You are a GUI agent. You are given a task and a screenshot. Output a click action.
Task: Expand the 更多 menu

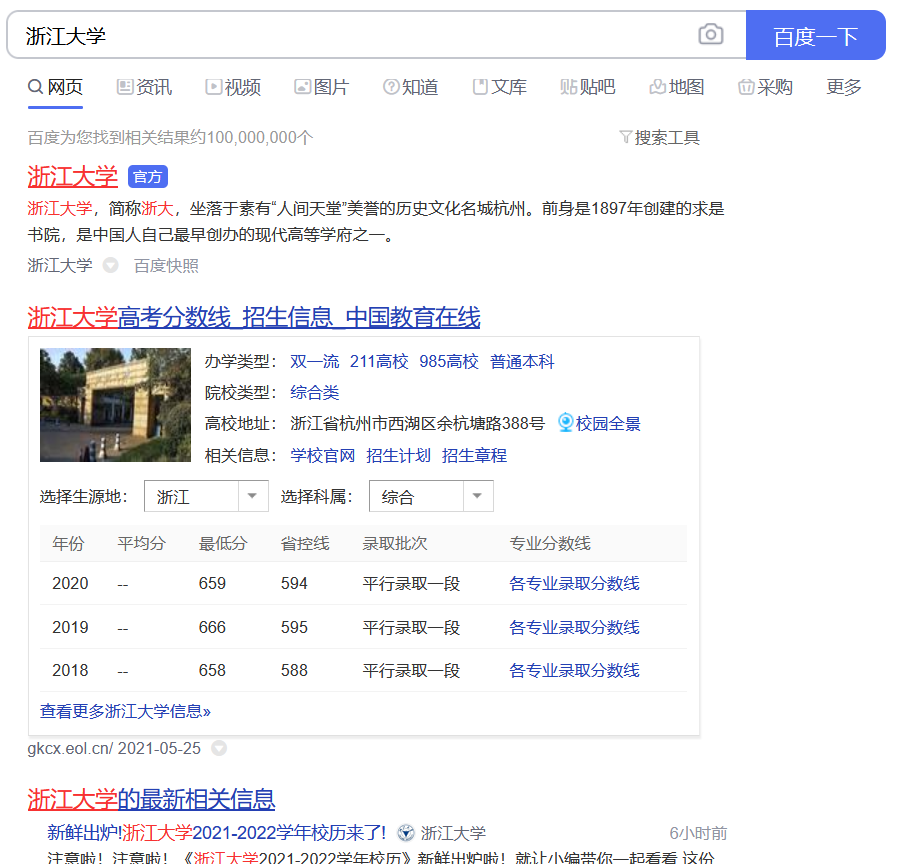click(843, 87)
